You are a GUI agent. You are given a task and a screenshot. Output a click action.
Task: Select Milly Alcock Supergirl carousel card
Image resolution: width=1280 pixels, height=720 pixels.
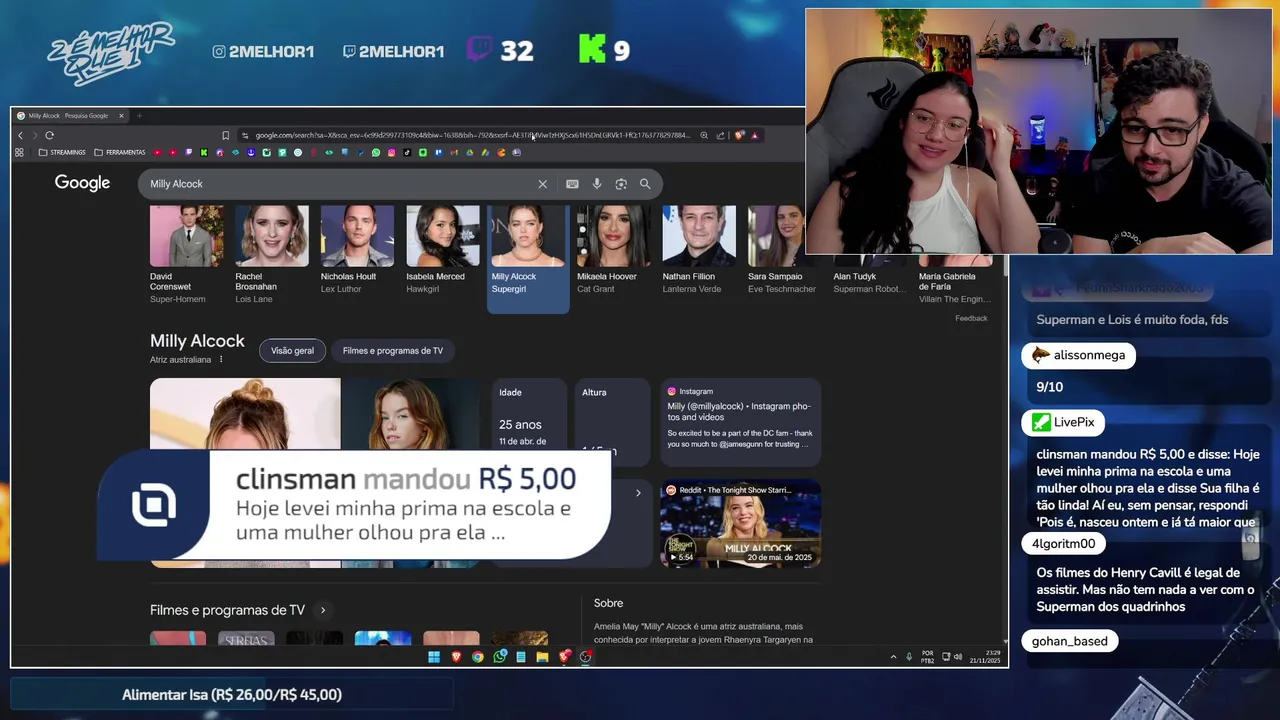[x=528, y=258]
